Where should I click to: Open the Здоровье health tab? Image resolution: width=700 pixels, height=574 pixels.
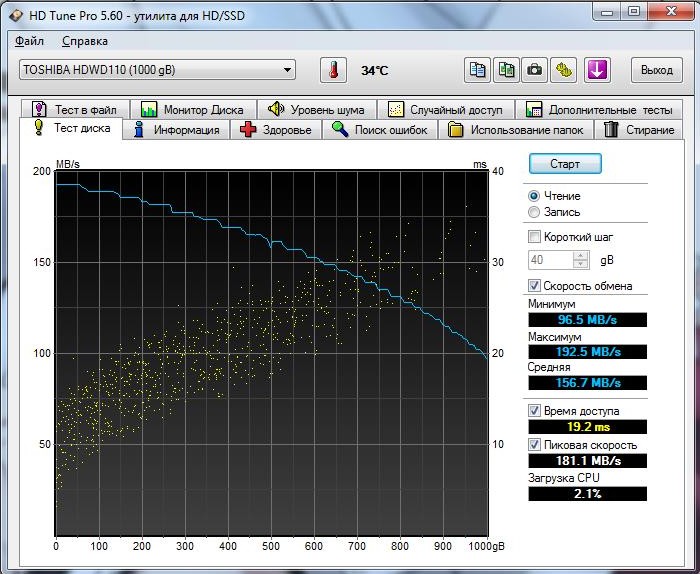276,130
